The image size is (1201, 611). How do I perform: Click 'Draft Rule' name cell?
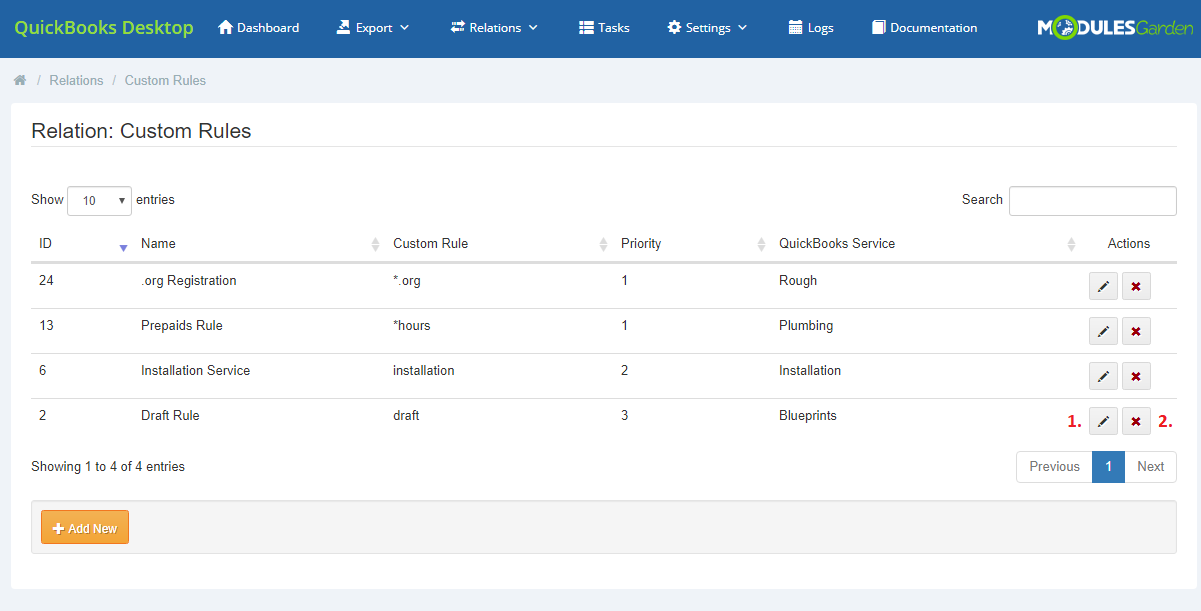170,416
